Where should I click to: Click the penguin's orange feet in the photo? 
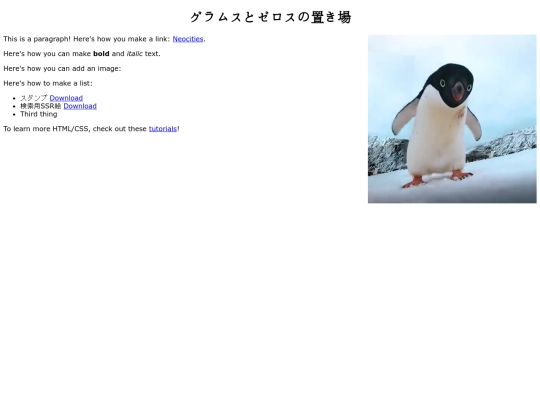tap(437, 179)
